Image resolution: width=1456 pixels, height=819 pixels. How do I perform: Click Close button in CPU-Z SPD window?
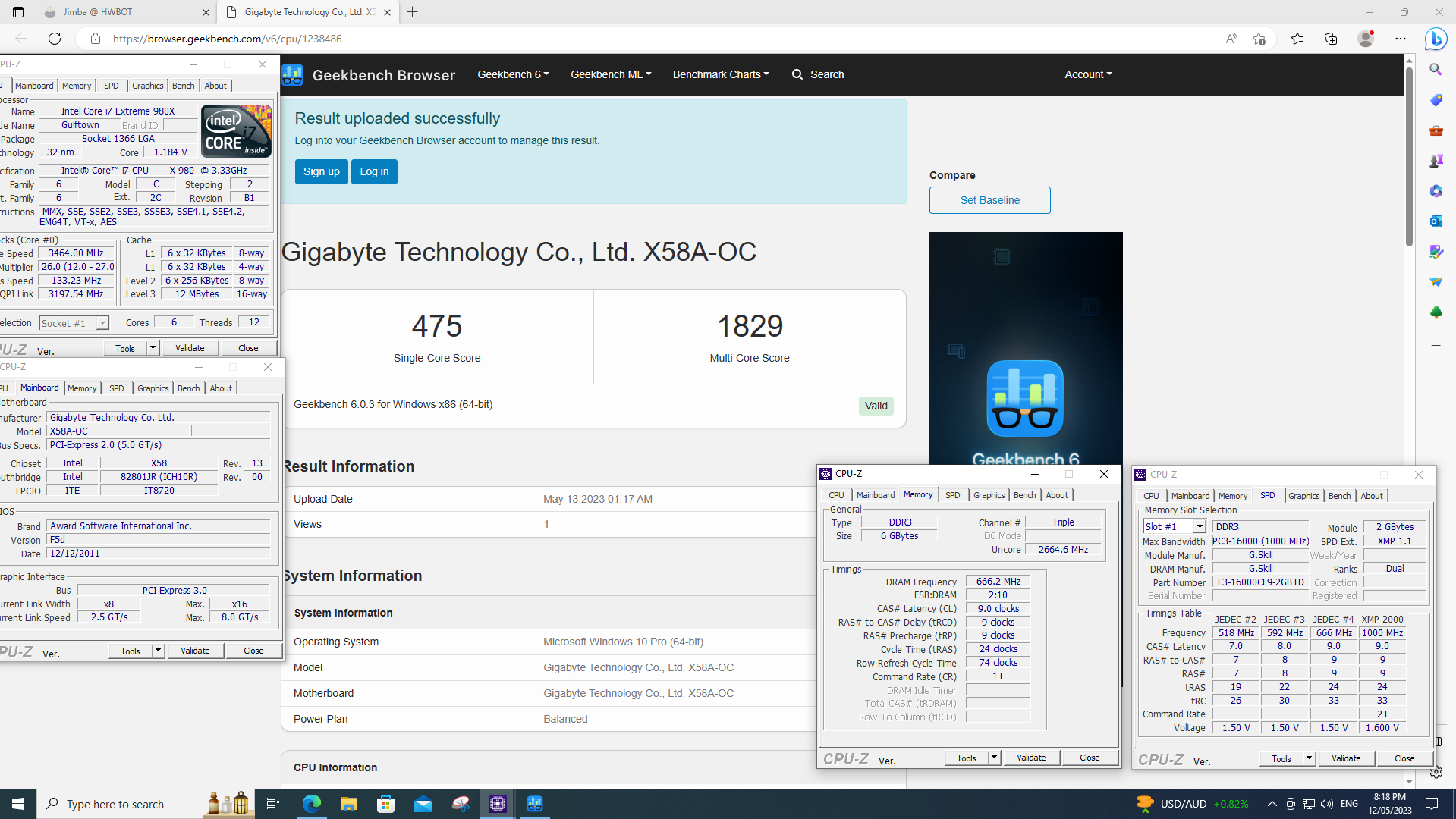coord(1404,758)
